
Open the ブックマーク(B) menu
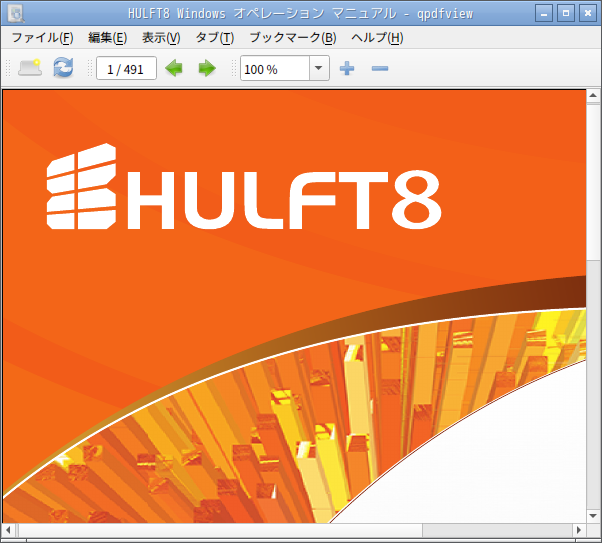click(x=293, y=38)
